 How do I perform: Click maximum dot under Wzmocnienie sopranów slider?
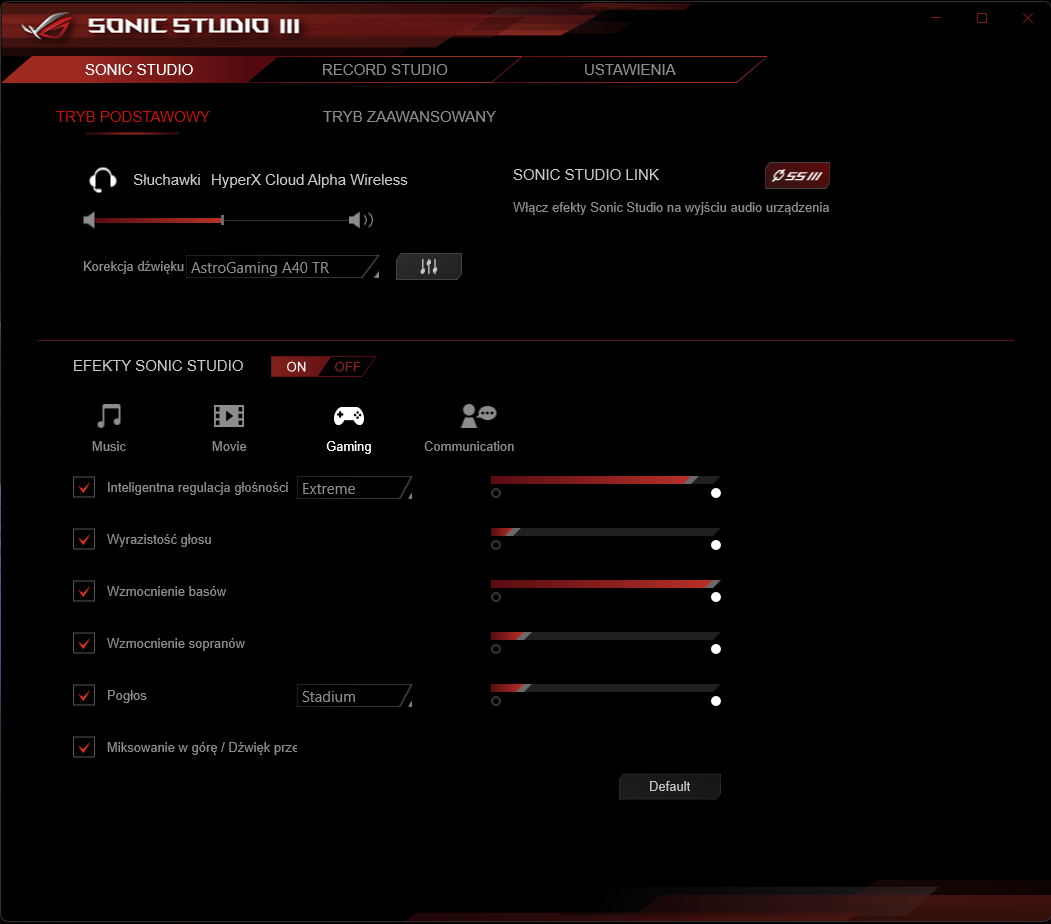tap(716, 649)
